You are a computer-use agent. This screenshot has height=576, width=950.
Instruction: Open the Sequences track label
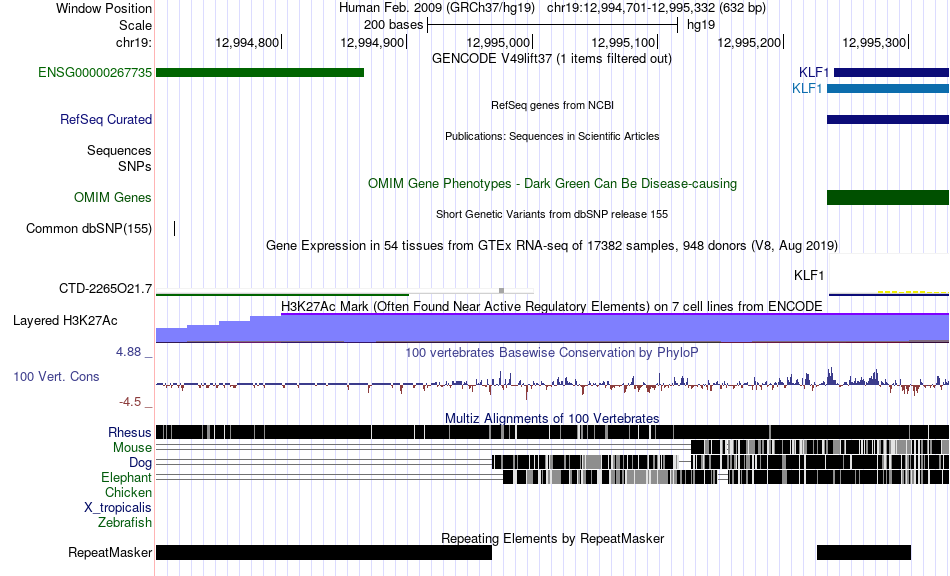pyautogui.click(x=119, y=150)
